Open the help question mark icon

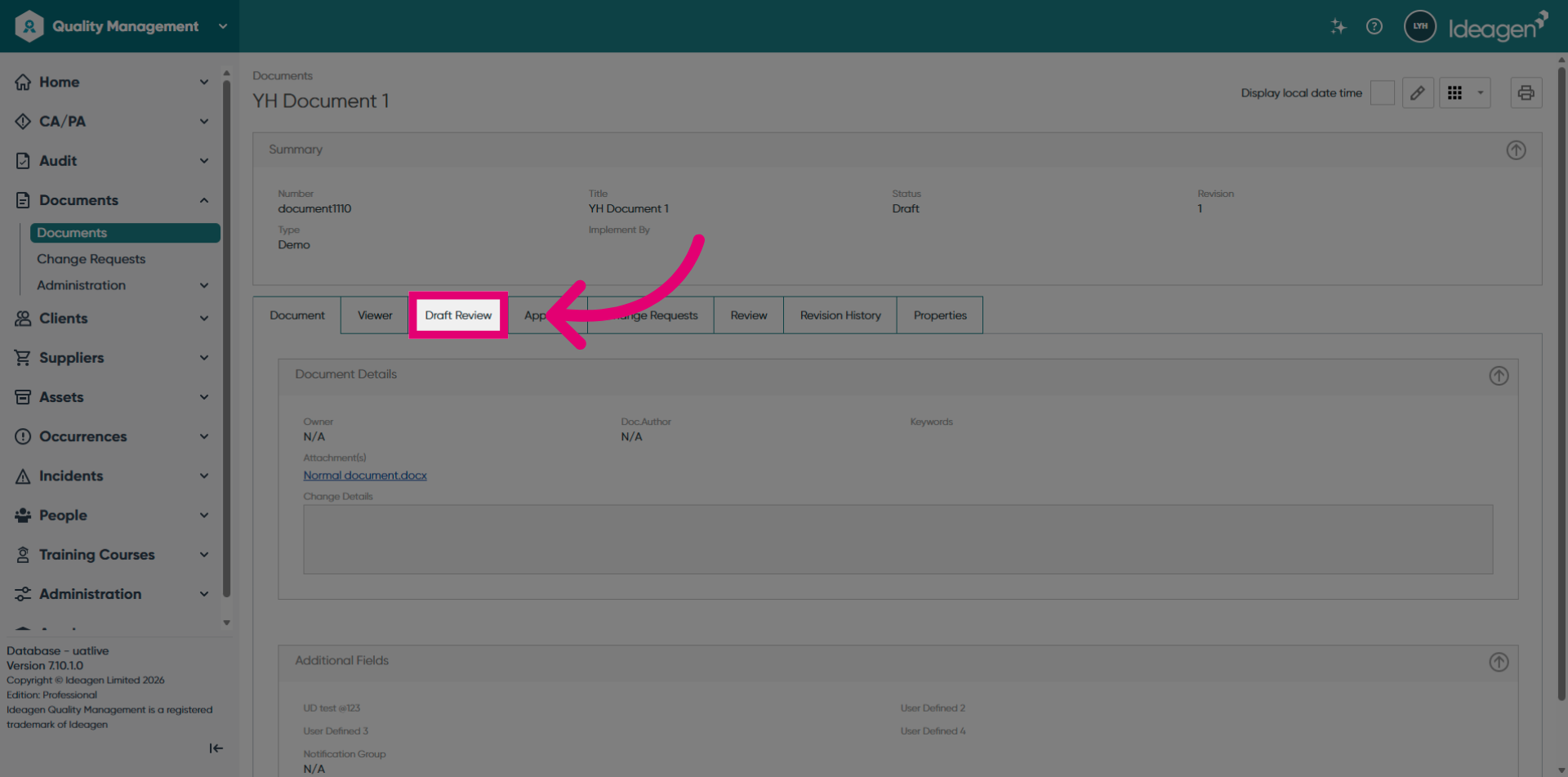(1374, 26)
